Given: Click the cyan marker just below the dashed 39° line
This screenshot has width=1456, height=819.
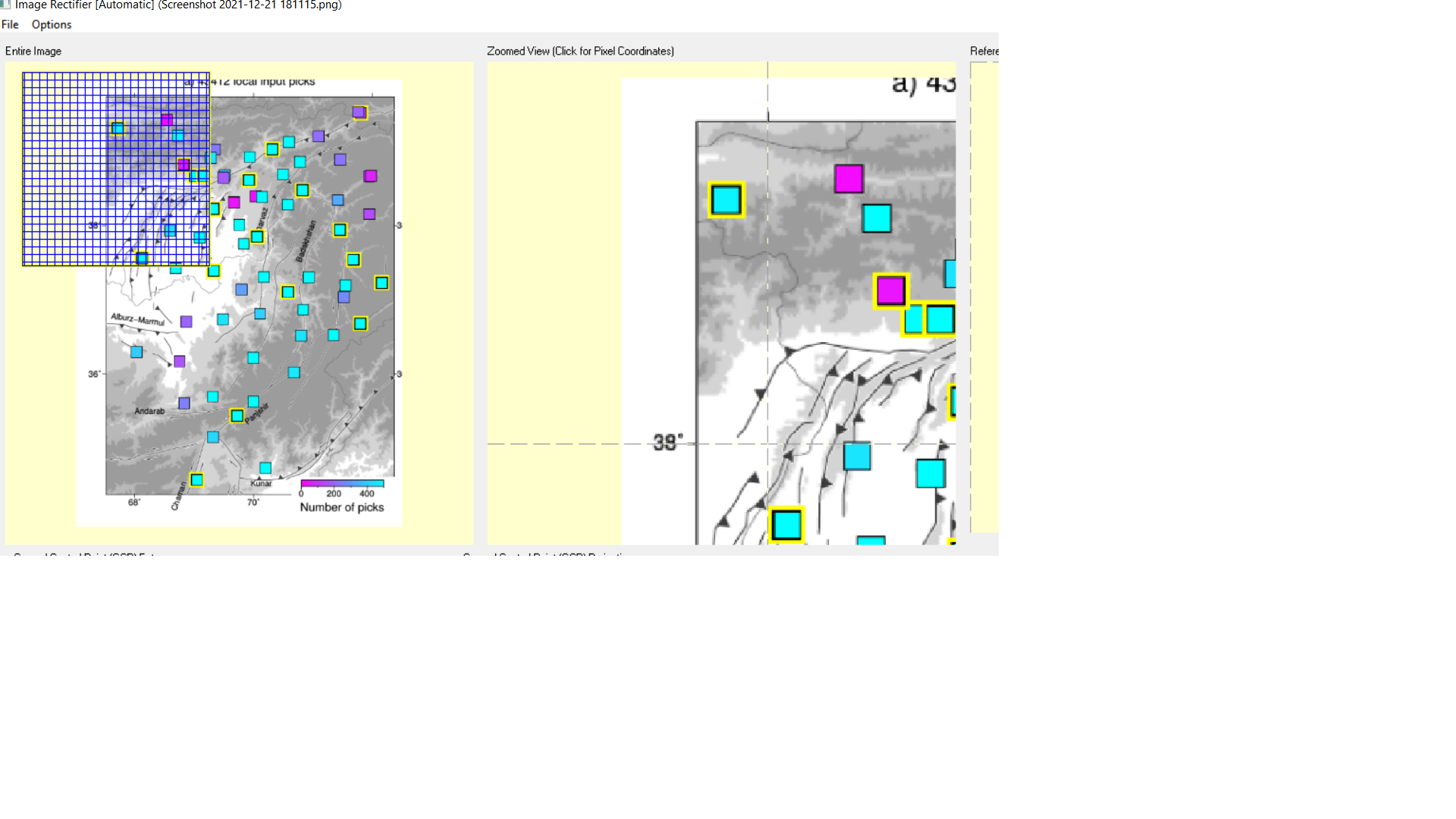Looking at the screenshot, I should tap(930, 475).
